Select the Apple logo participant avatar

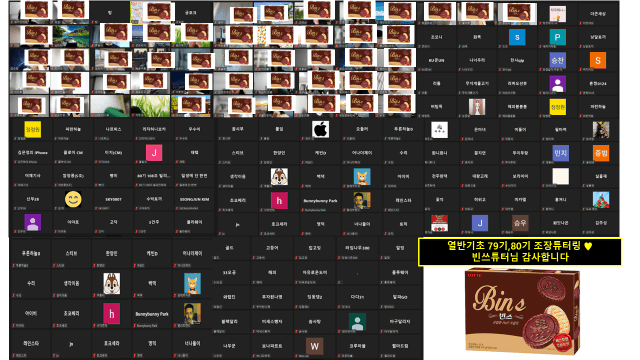(320, 129)
